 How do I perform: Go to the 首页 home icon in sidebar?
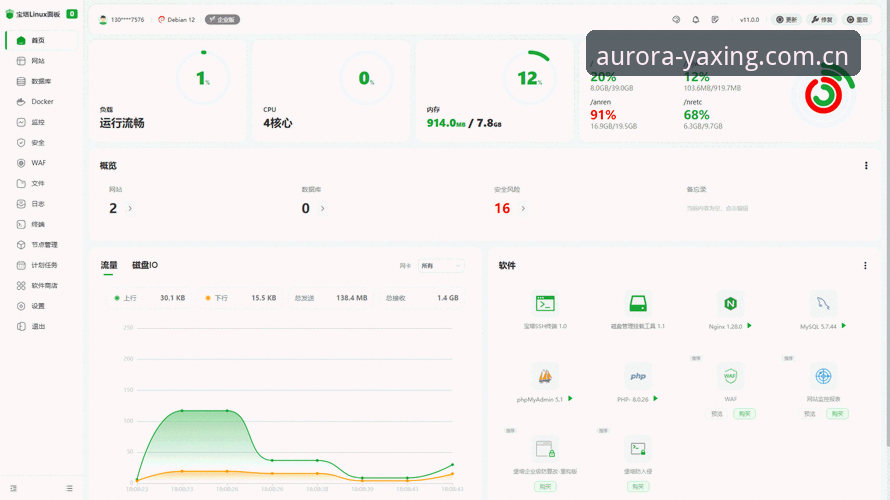21,40
